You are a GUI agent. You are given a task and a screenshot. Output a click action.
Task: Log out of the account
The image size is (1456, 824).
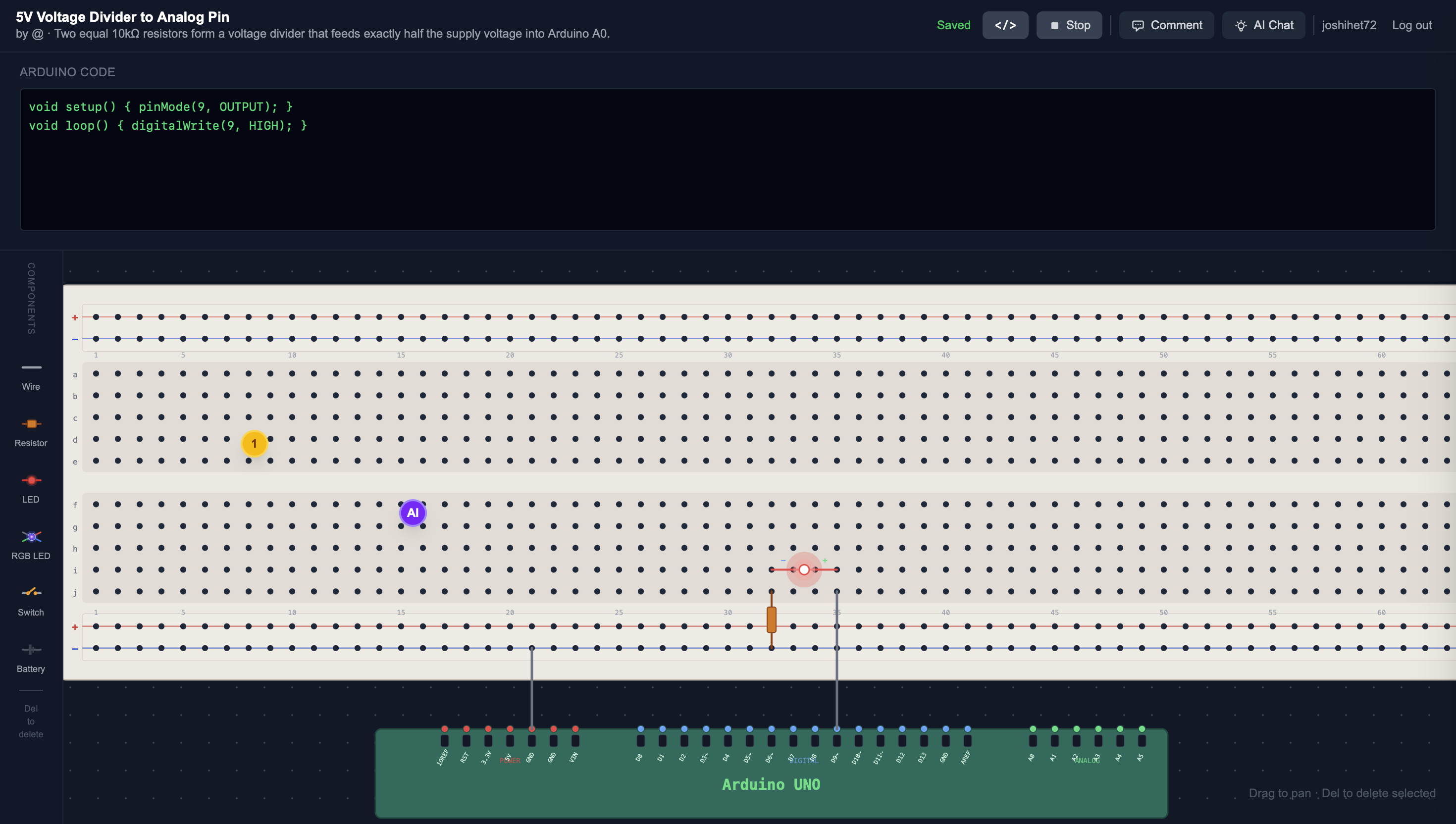click(x=1411, y=25)
